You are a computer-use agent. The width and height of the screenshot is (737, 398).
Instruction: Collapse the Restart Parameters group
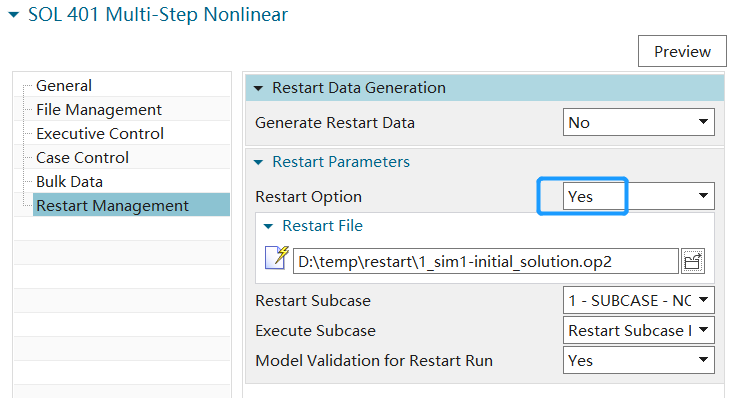[258, 163]
